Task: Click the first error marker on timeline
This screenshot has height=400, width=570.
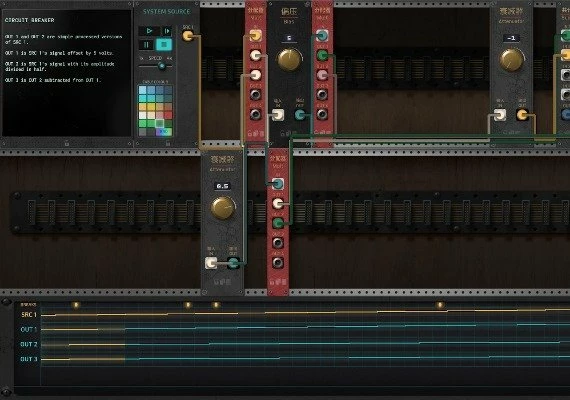Action: pyautogui.click(x=76, y=305)
